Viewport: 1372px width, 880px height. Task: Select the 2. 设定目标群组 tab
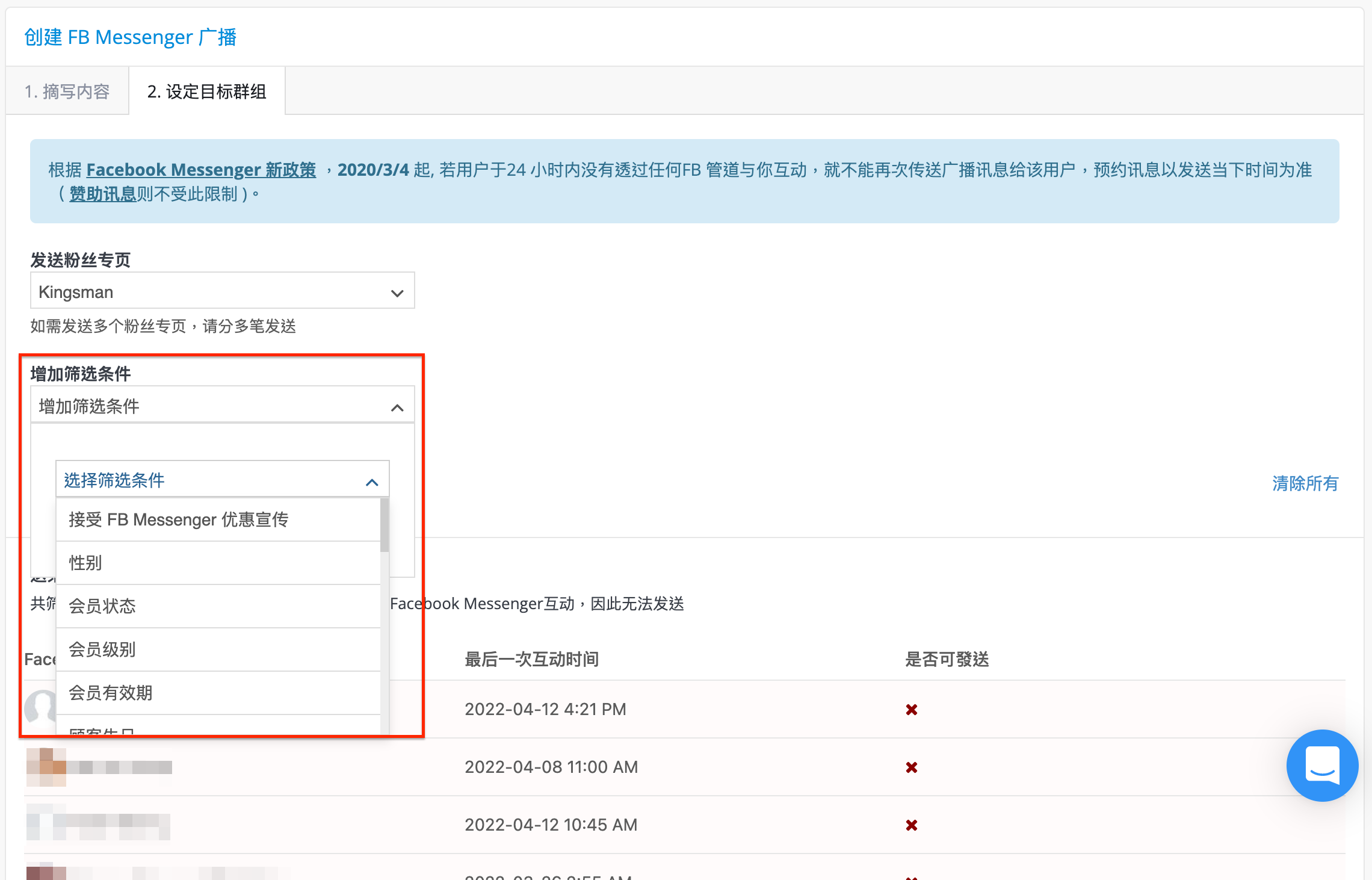(207, 91)
